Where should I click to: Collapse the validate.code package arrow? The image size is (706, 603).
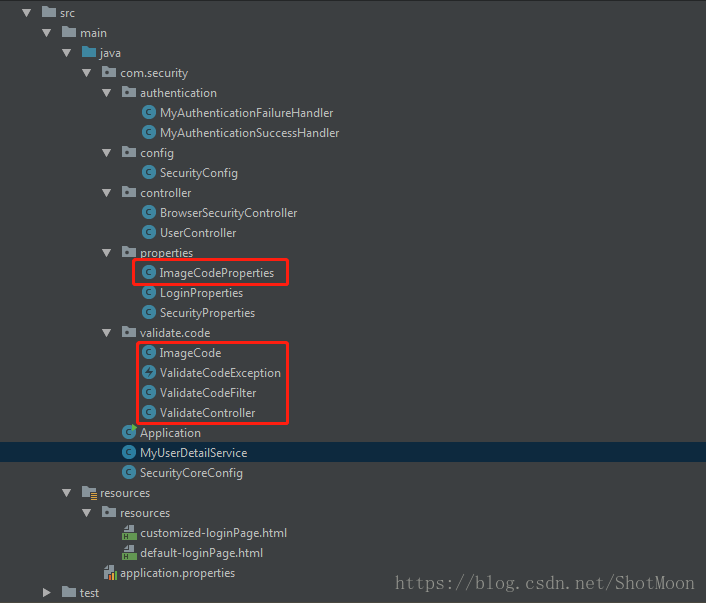point(107,333)
